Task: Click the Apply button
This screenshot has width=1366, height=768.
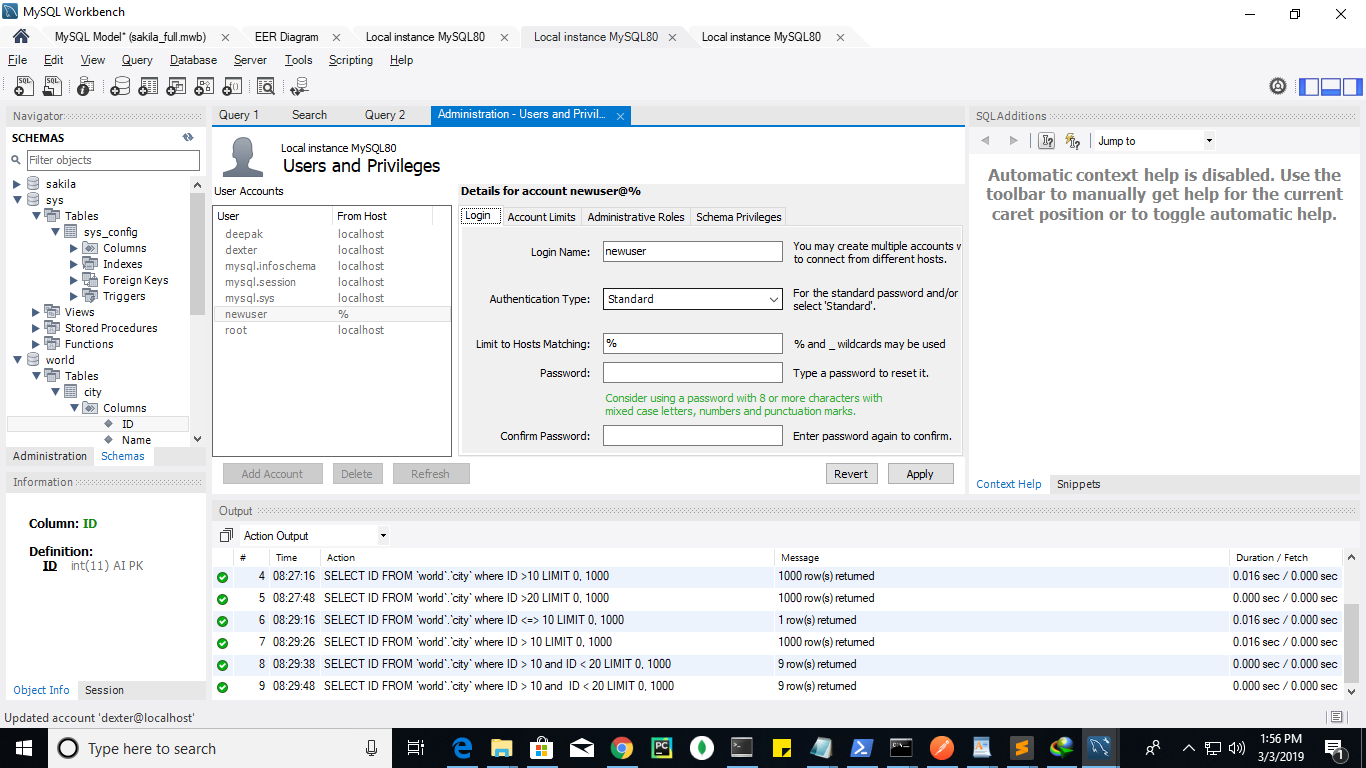Action: pyautogui.click(x=920, y=474)
